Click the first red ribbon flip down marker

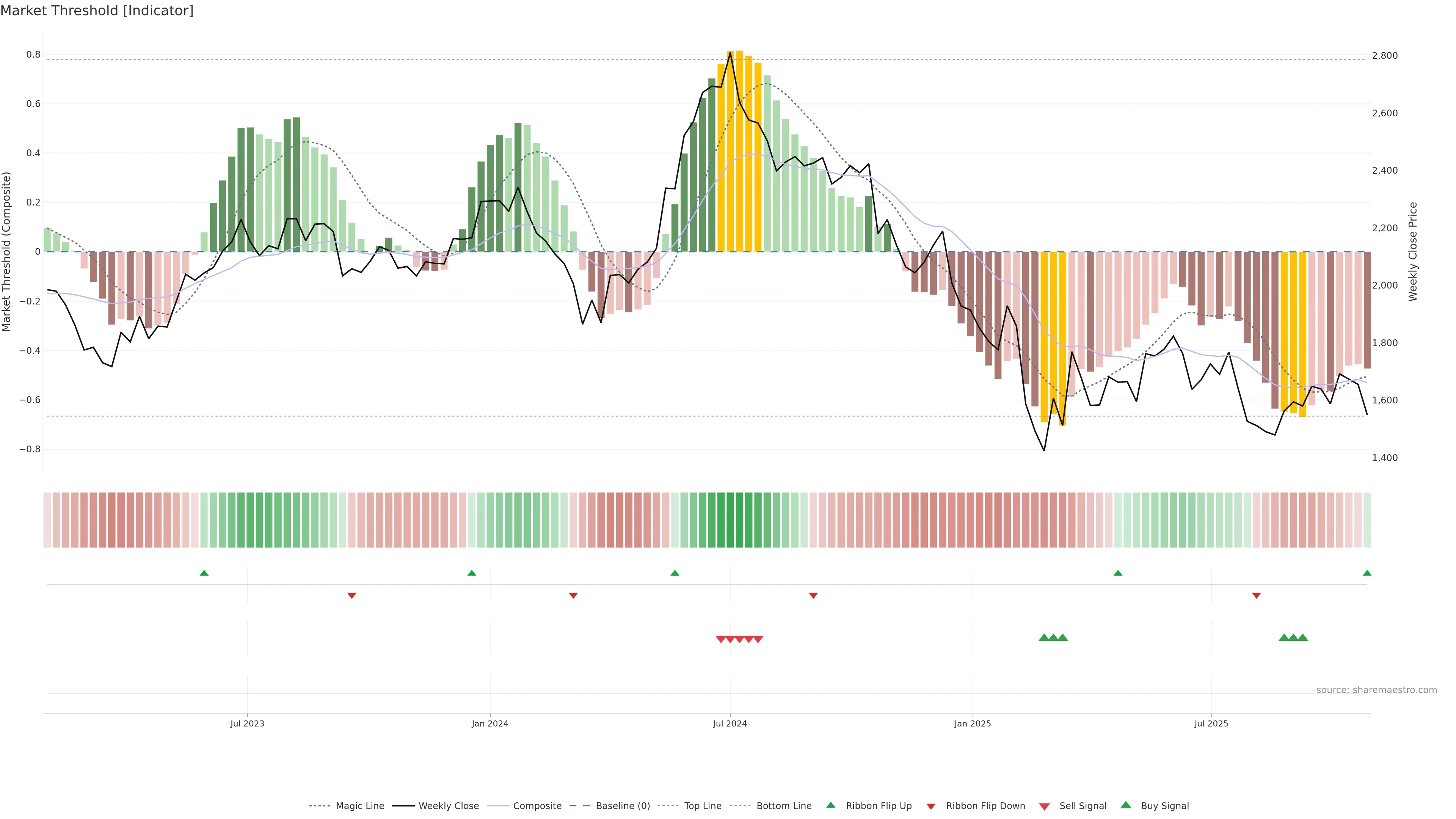click(x=351, y=595)
